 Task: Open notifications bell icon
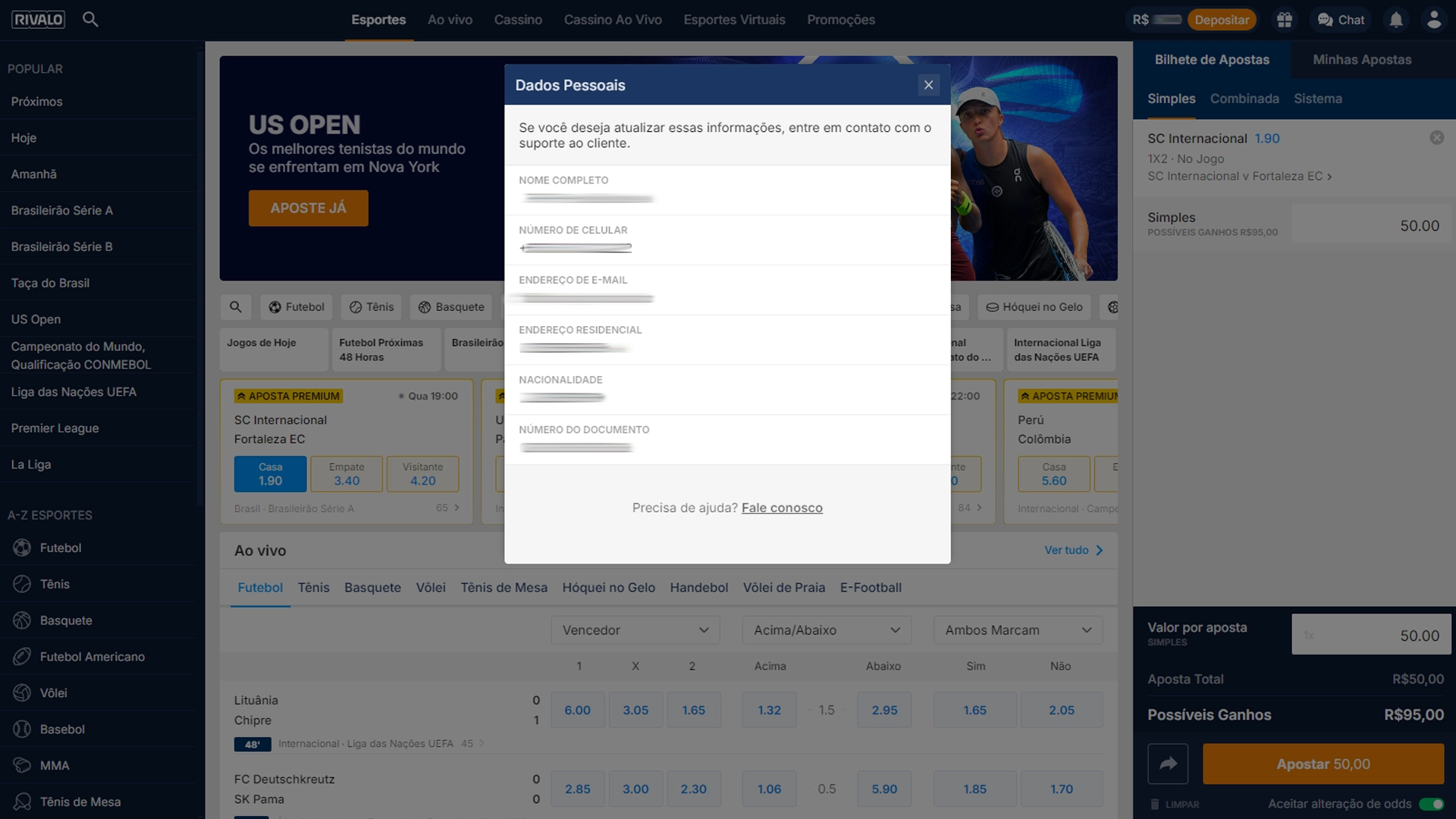(1396, 20)
